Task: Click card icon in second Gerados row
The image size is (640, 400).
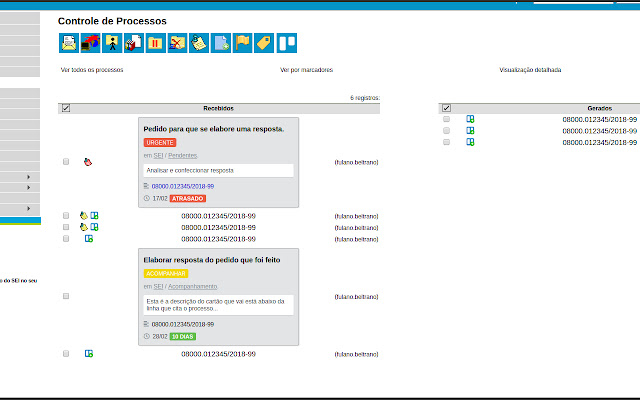Action: tap(470, 131)
